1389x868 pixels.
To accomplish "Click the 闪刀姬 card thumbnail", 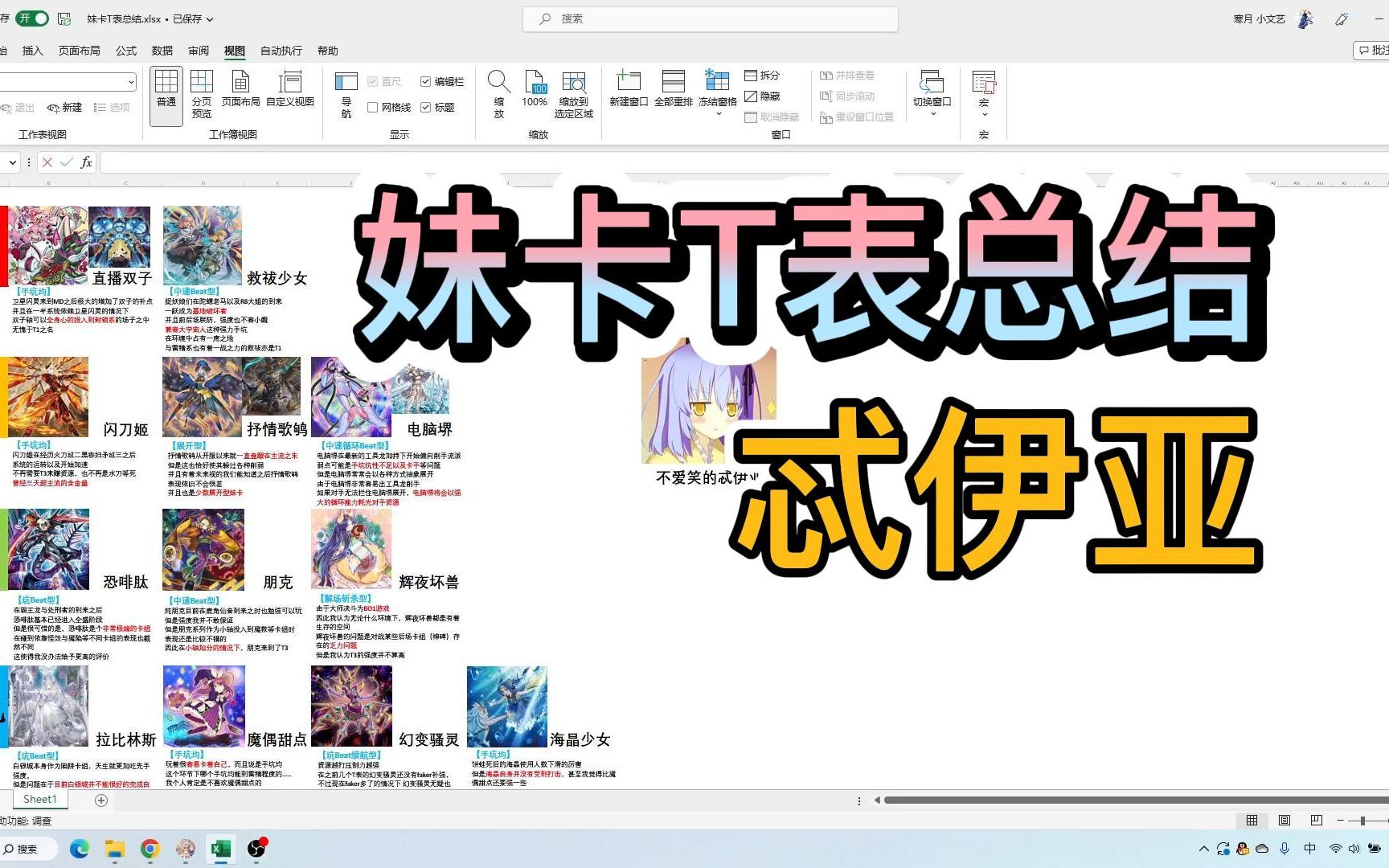I will coord(48,397).
